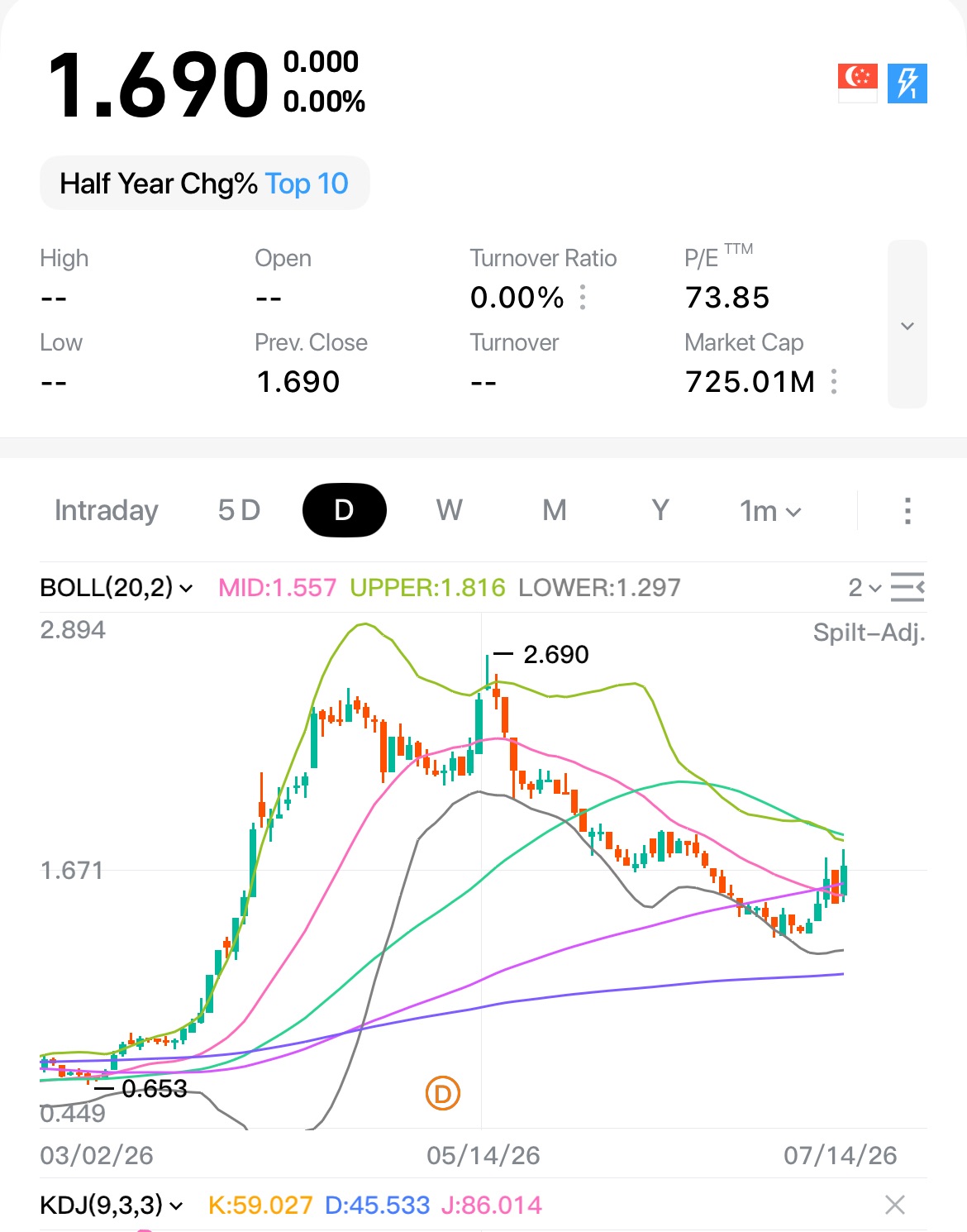Viewport: 967px width, 1232px height.
Task: Switch to the Y yearly chart tab
Action: pyautogui.click(x=660, y=510)
